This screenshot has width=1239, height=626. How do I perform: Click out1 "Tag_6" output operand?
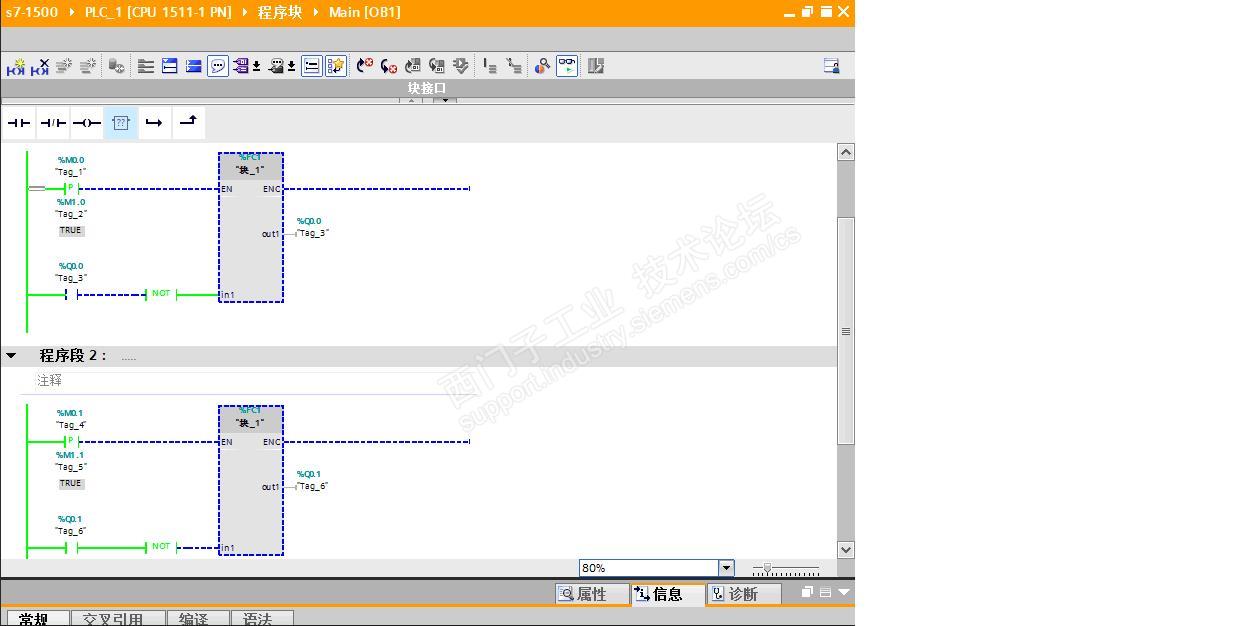(312, 486)
